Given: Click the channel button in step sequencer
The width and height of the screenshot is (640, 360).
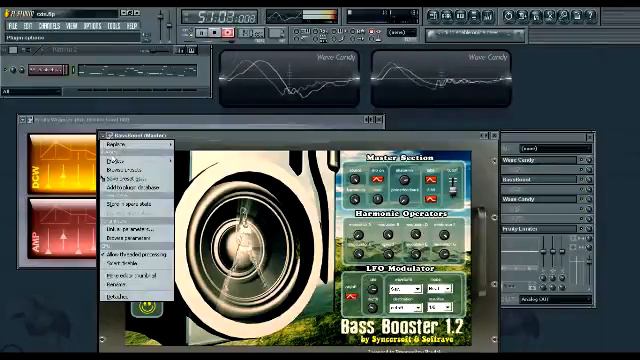Looking at the screenshot, I should 48,70.
